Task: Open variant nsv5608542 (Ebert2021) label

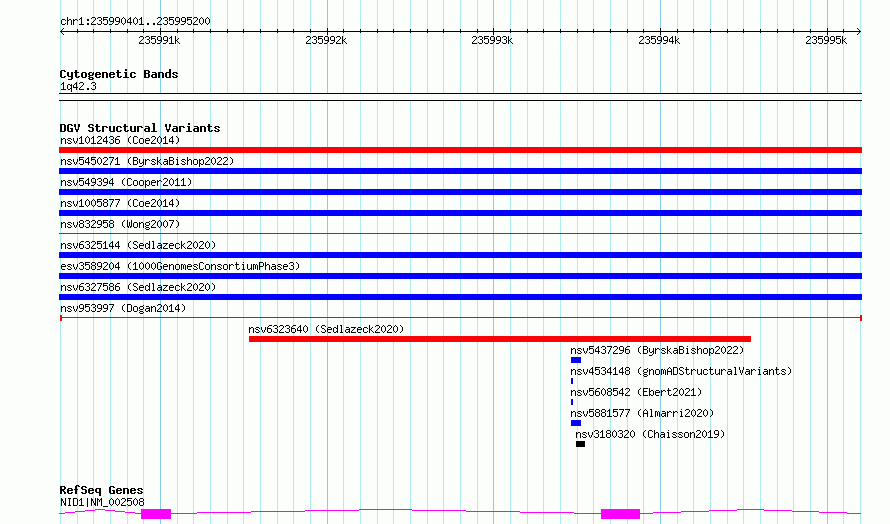Action: 636,392
